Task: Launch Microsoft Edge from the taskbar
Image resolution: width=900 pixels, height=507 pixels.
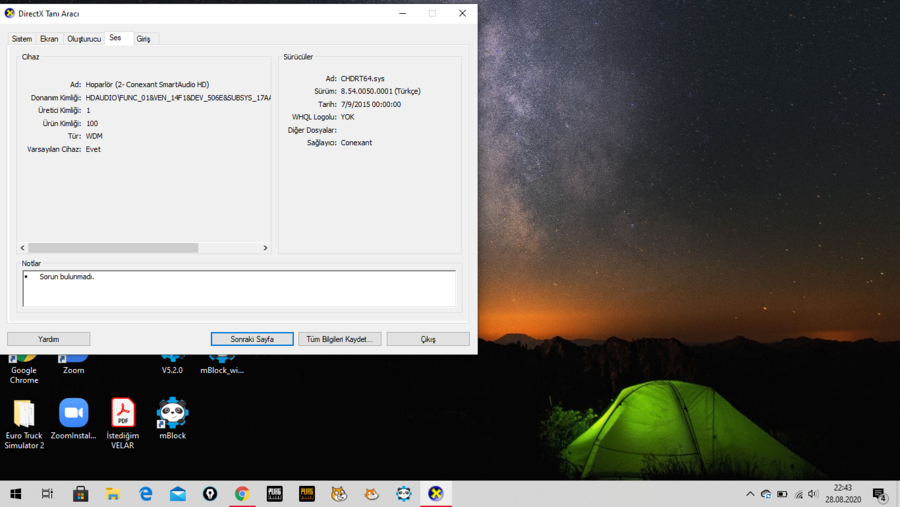Action: [145, 494]
